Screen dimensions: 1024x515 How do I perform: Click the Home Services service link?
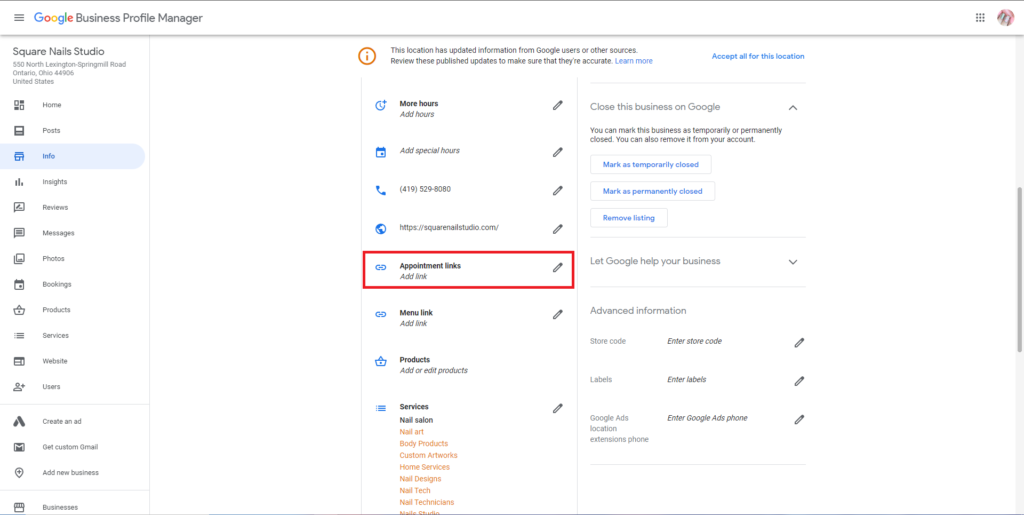click(x=424, y=467)
